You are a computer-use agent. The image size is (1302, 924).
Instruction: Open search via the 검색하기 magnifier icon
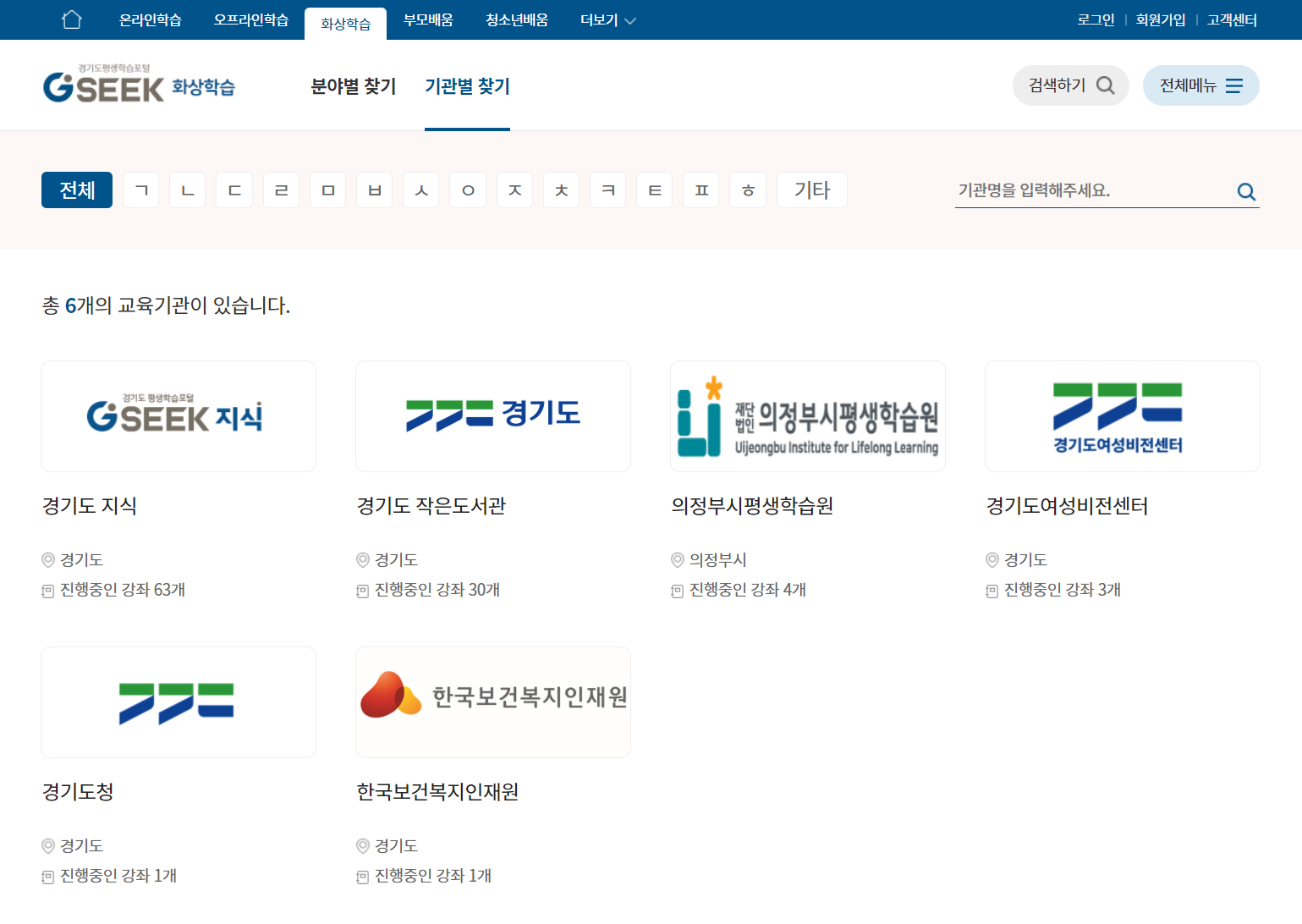pyautogui.click(x=1106, y=85)
